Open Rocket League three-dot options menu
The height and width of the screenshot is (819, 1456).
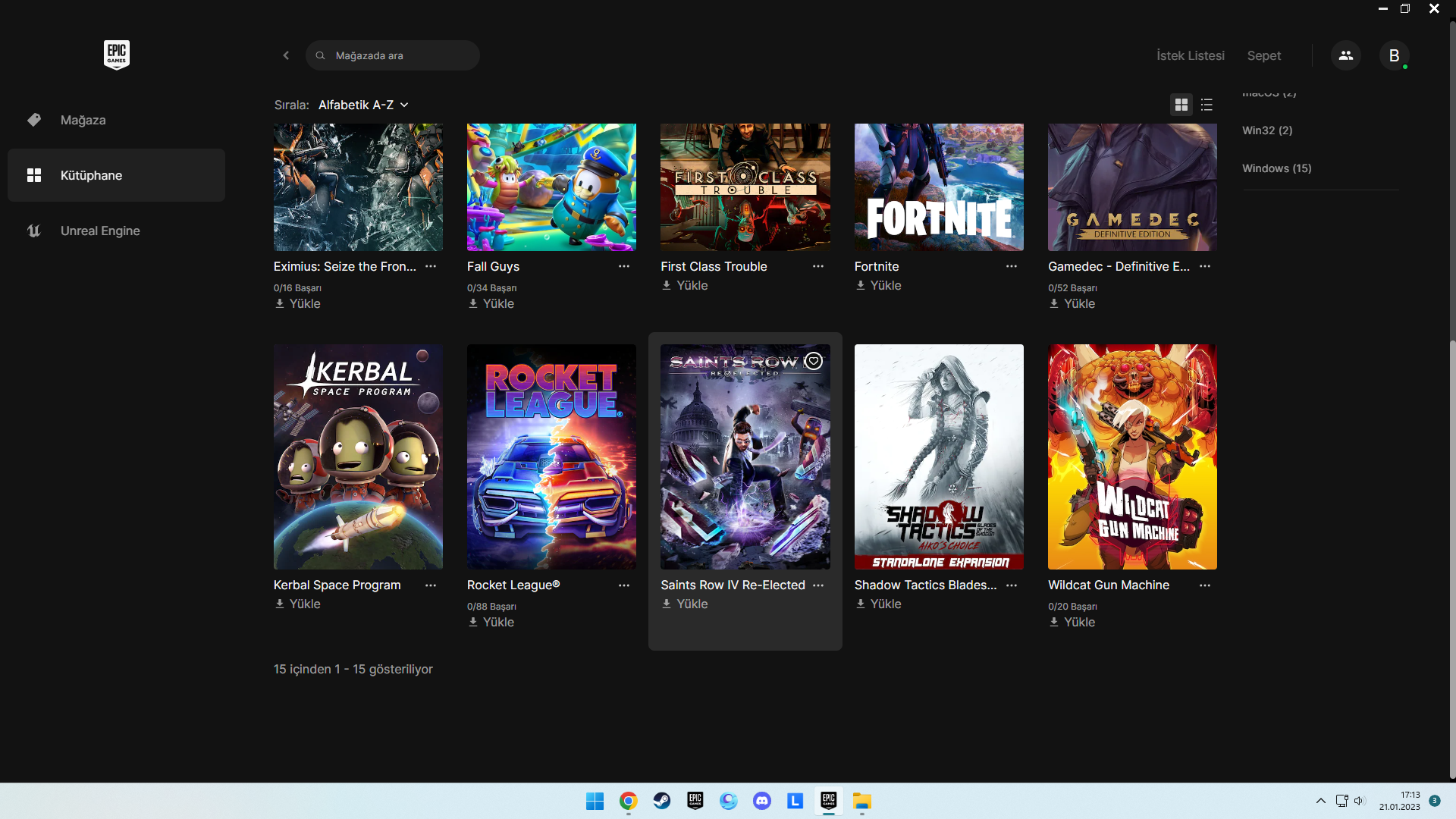(624, 585)
